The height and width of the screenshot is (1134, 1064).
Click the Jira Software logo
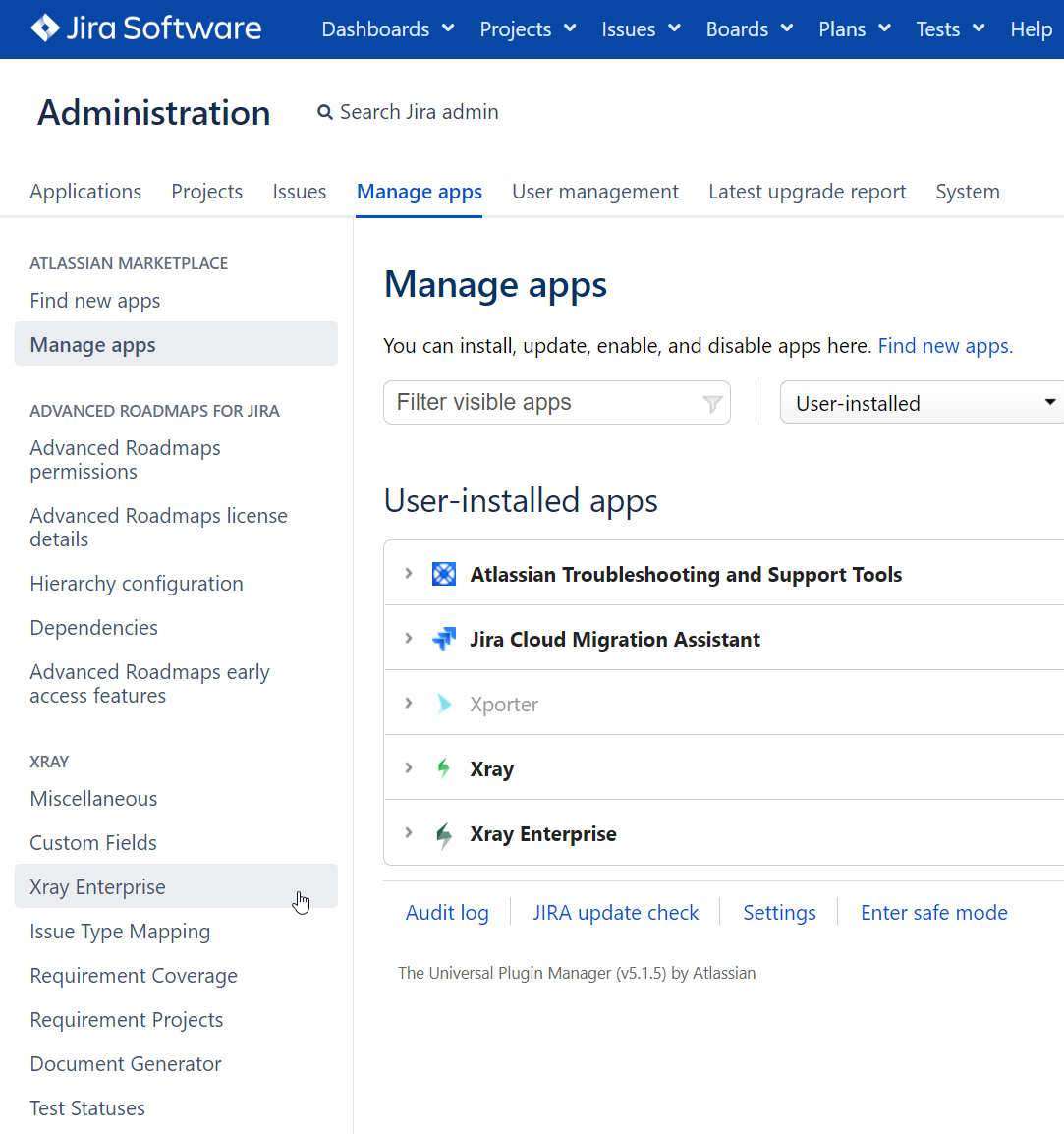click(146, 28)
